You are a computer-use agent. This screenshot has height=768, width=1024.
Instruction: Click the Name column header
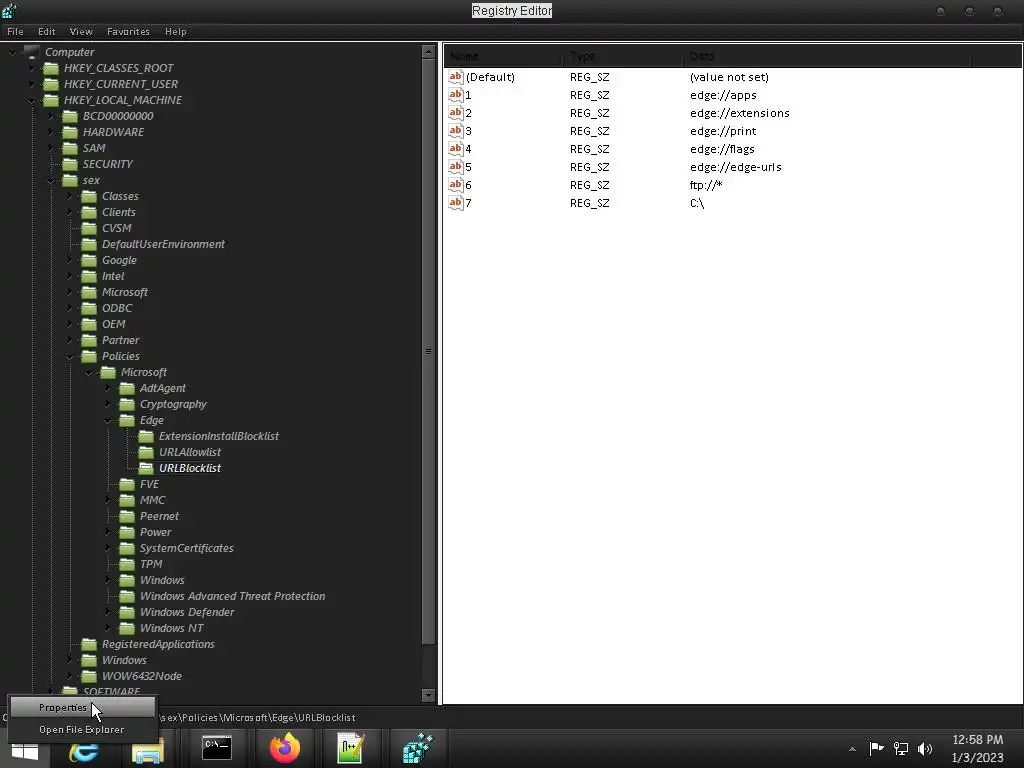(504, 56)
